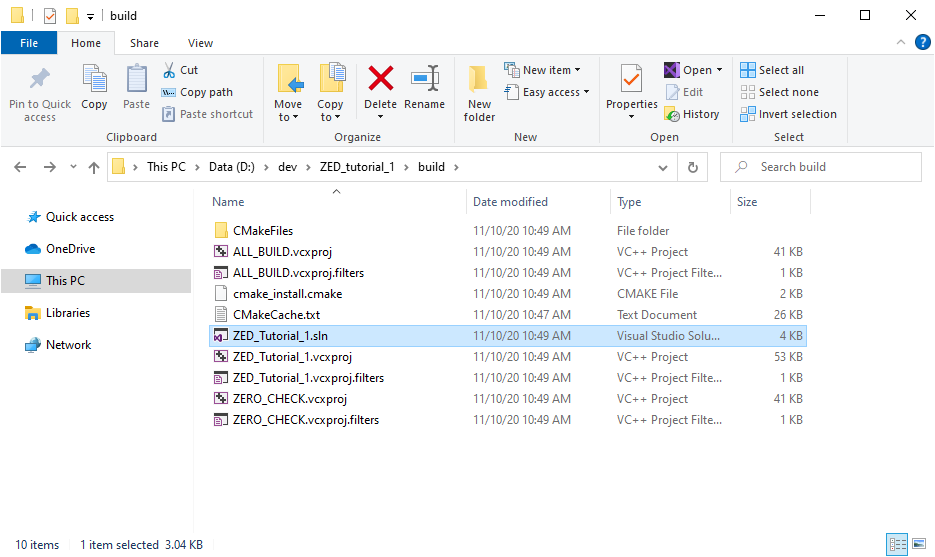Image resolution: width=935 pixels, height=557 pixels.
Task: Select ZERO_CHECK.vcxproj file
Action: [x=507, y=398]
